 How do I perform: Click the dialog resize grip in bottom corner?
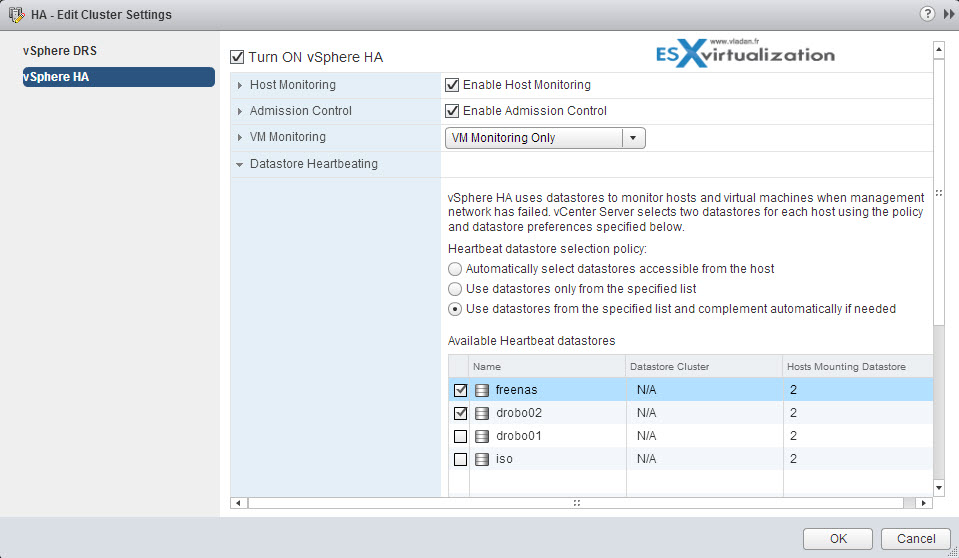coord(953,552)
